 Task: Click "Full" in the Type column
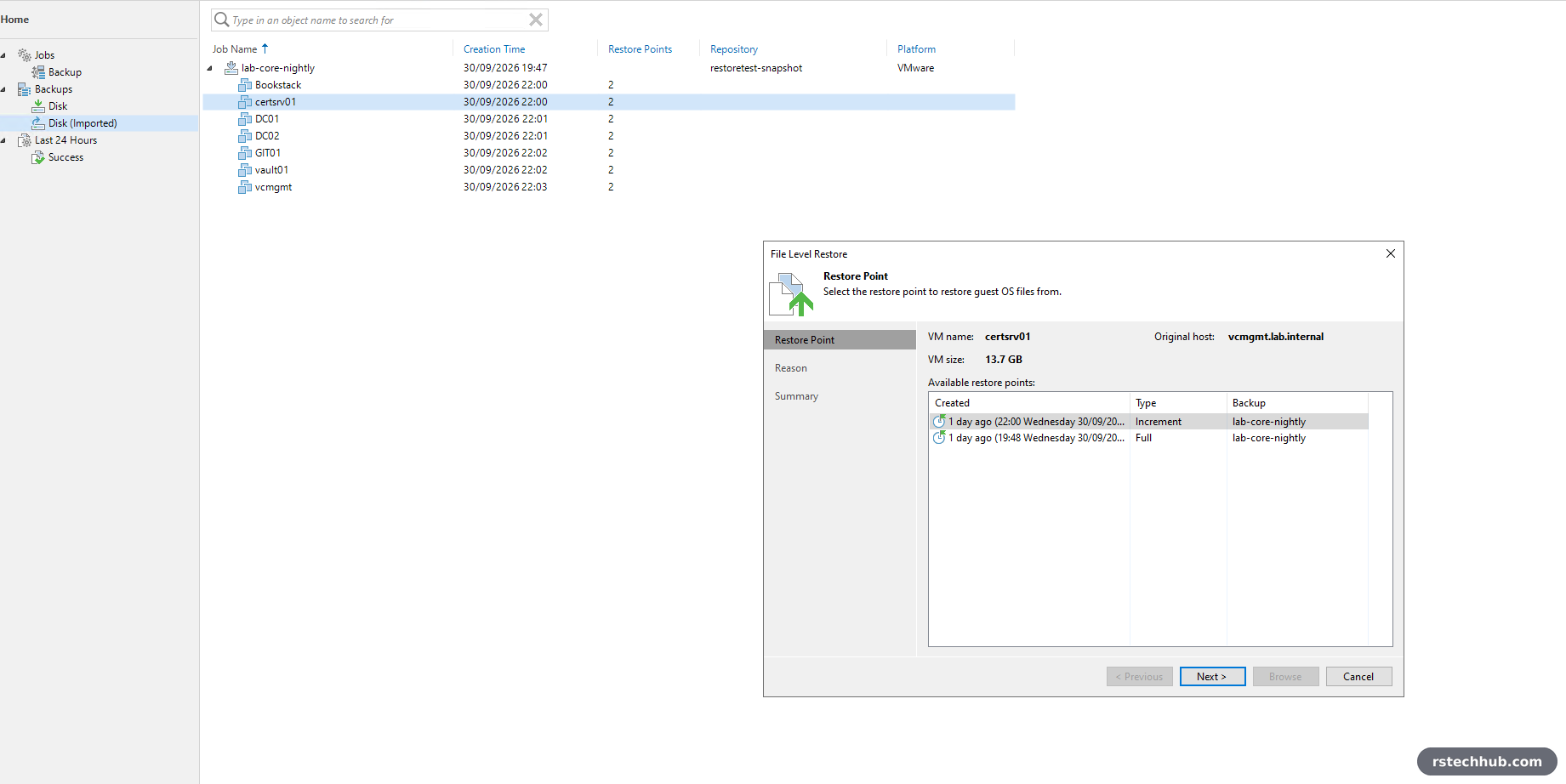[x=1143, y=438]
